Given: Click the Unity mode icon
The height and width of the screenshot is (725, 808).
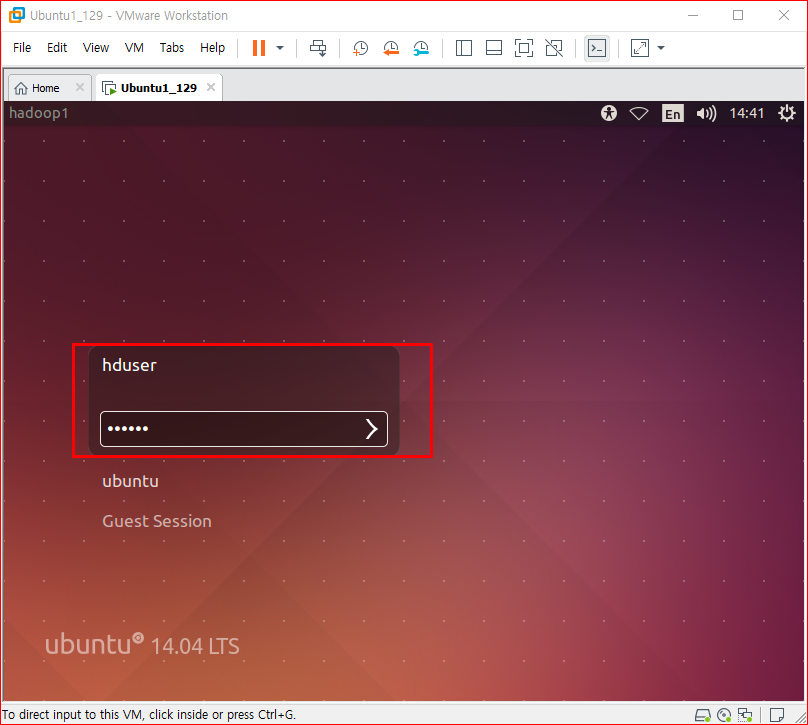Looking at the screenshot, I should (x=554, y=48).
